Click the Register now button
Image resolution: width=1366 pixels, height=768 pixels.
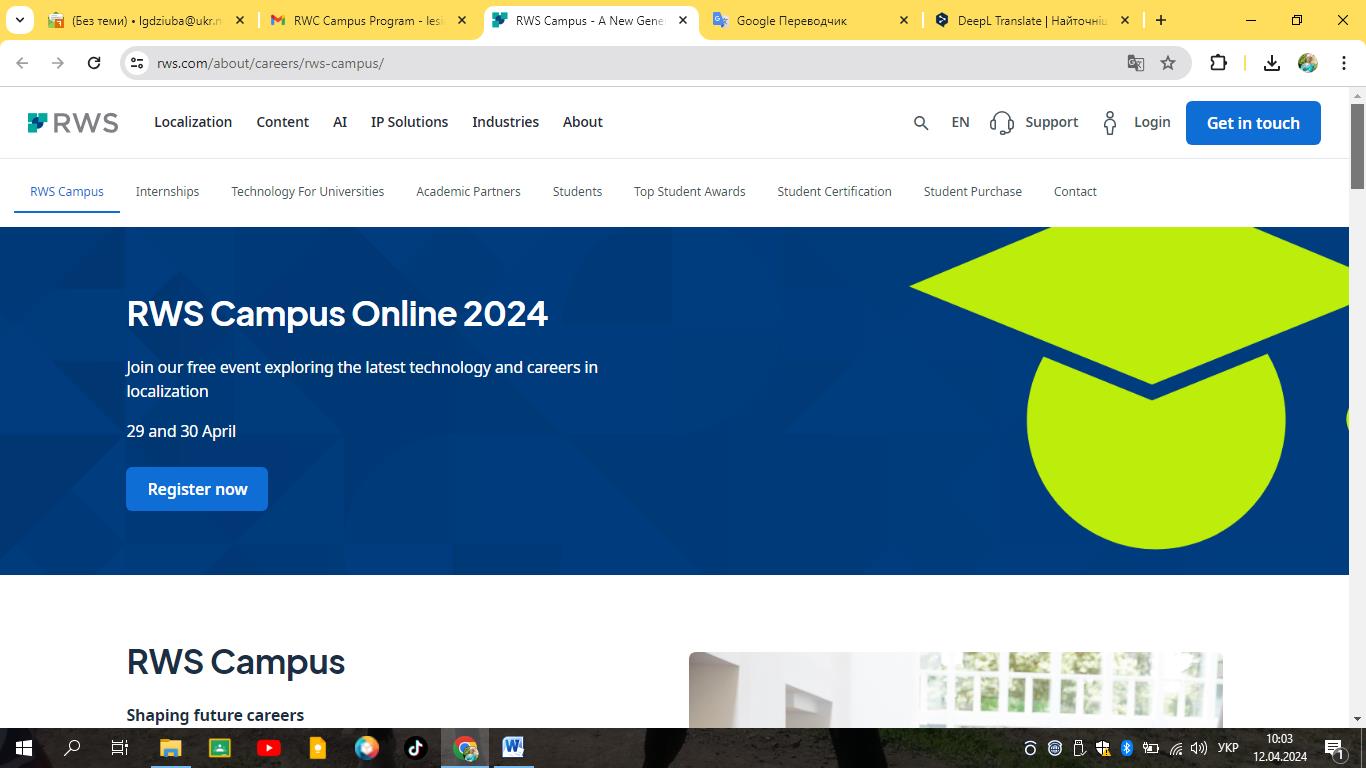(197, 489)
